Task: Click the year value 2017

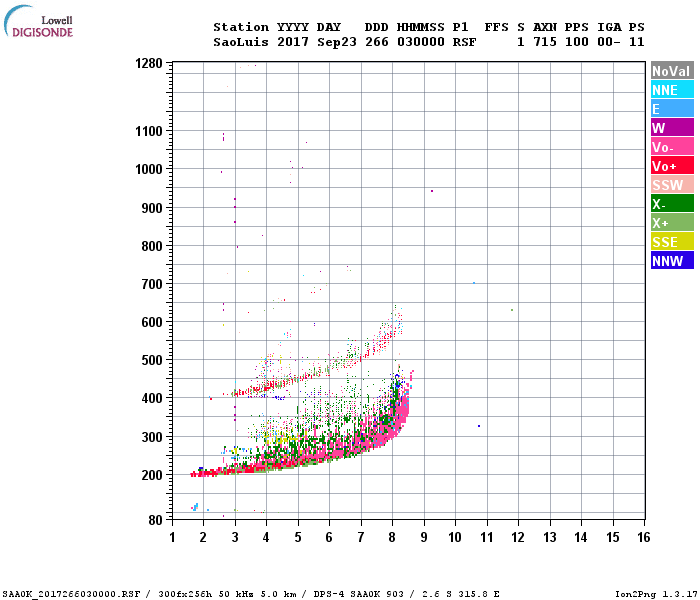Action: pyautogui.click(x=293, y=42)
